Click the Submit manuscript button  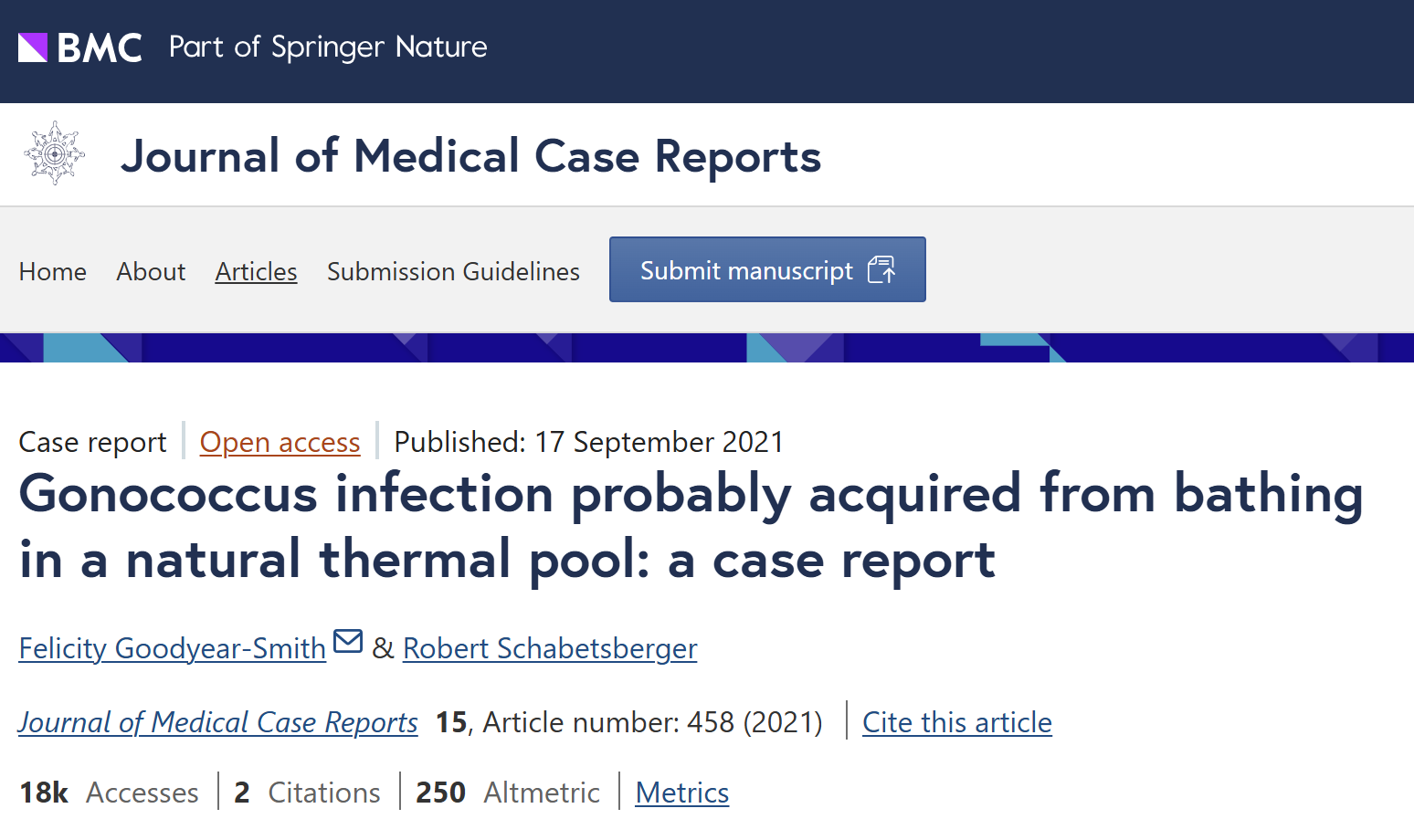(767, 269)
